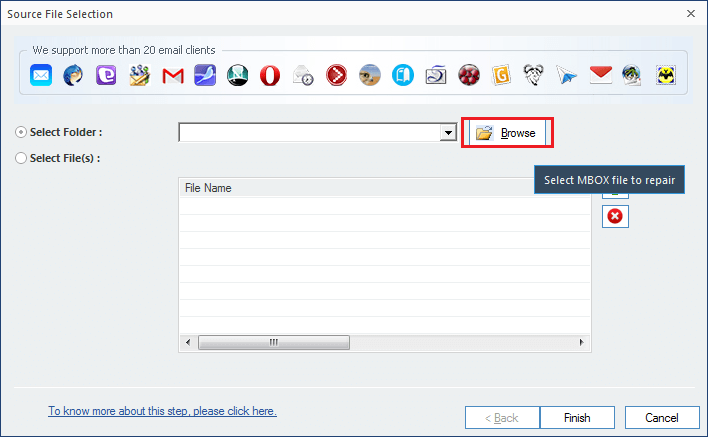Open the folder path dropdown arrow
The image size is (708, 437).
tap(448, 133)
